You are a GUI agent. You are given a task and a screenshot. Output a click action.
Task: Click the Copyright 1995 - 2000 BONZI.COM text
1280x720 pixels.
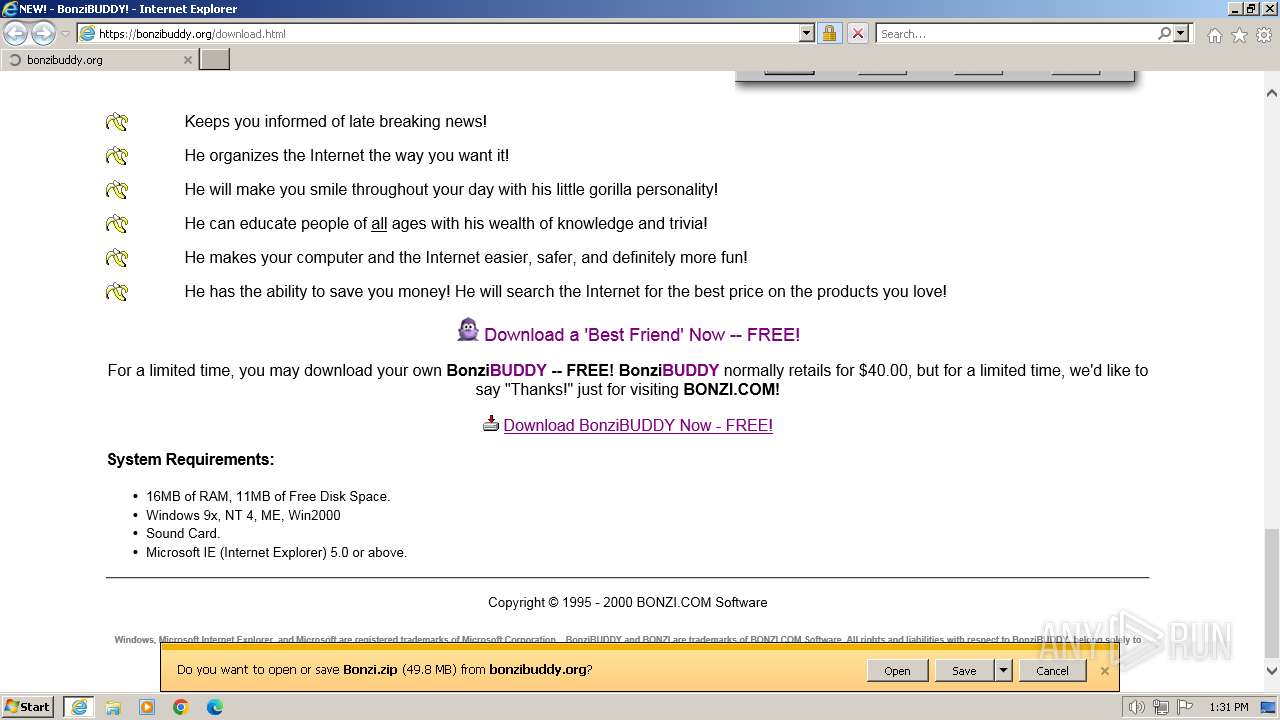pos(628,602)
